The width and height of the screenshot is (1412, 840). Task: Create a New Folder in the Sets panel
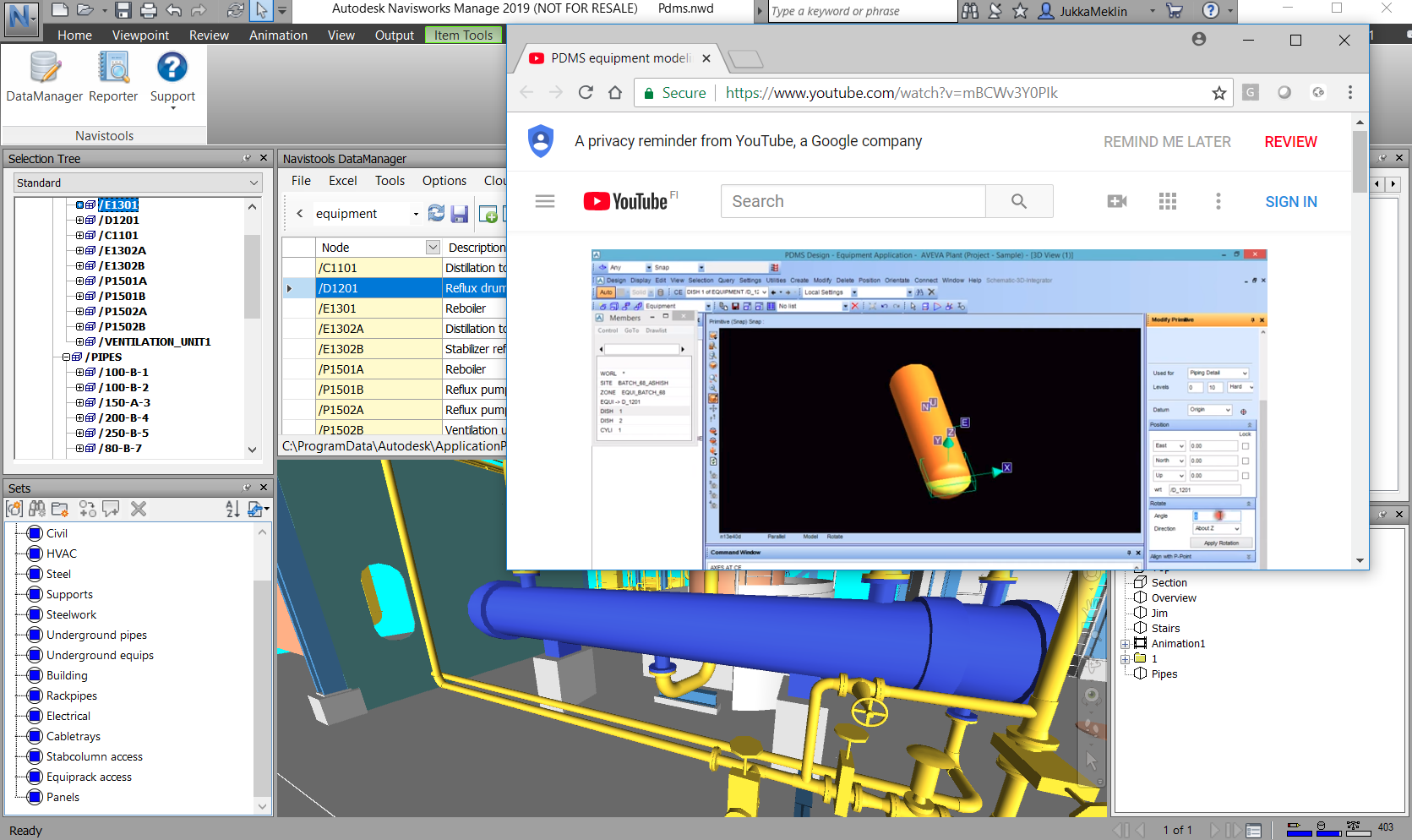(x=60, y=509)
